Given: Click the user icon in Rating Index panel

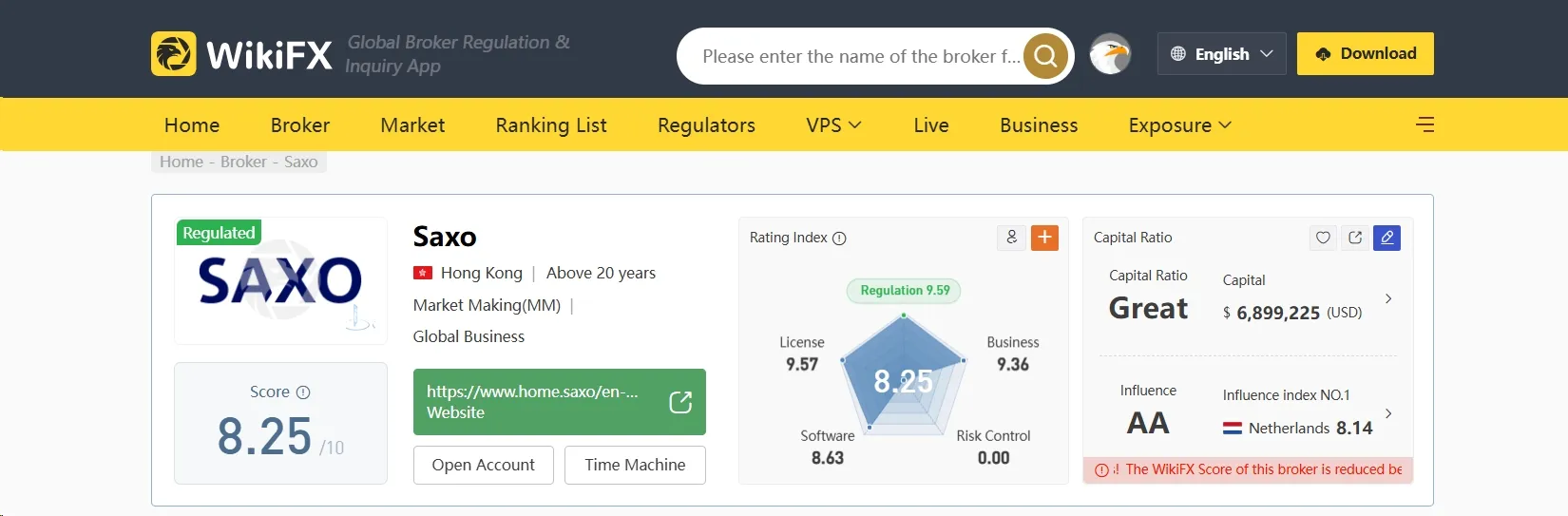Looking at the screenshot, I should pos(1011,238).
